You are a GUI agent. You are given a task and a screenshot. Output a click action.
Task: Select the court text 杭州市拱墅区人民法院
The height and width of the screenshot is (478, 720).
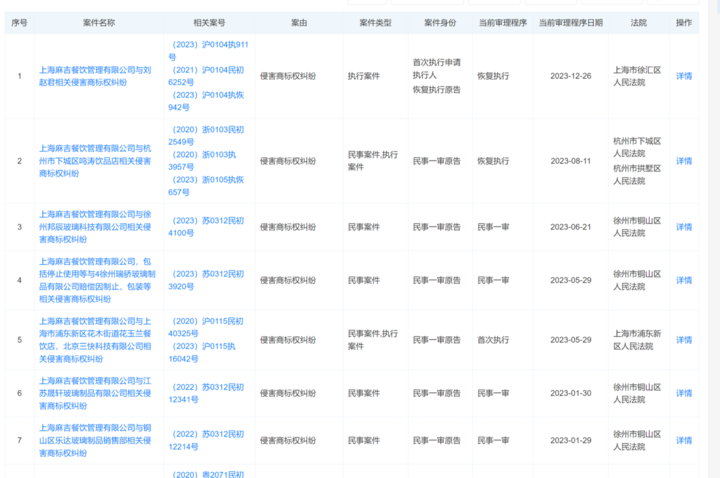pos(637,174)
